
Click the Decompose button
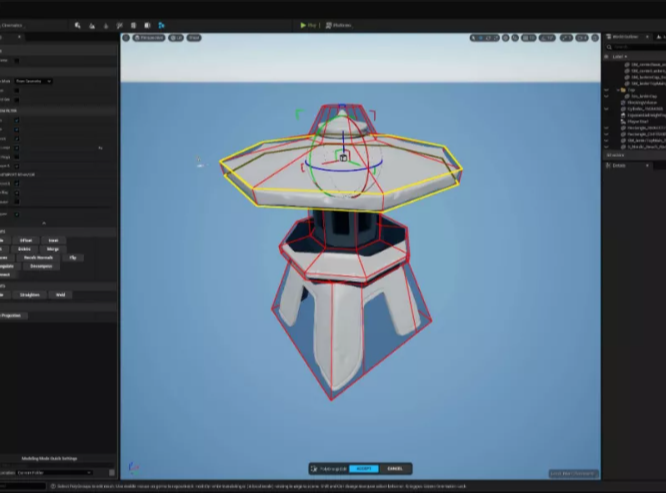[41, 267]
